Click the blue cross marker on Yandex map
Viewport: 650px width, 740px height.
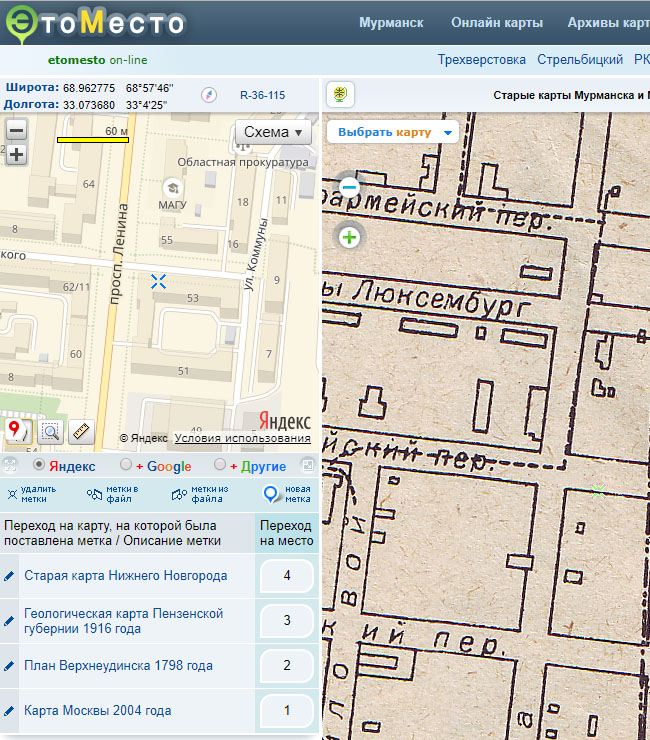click(158, 282)
